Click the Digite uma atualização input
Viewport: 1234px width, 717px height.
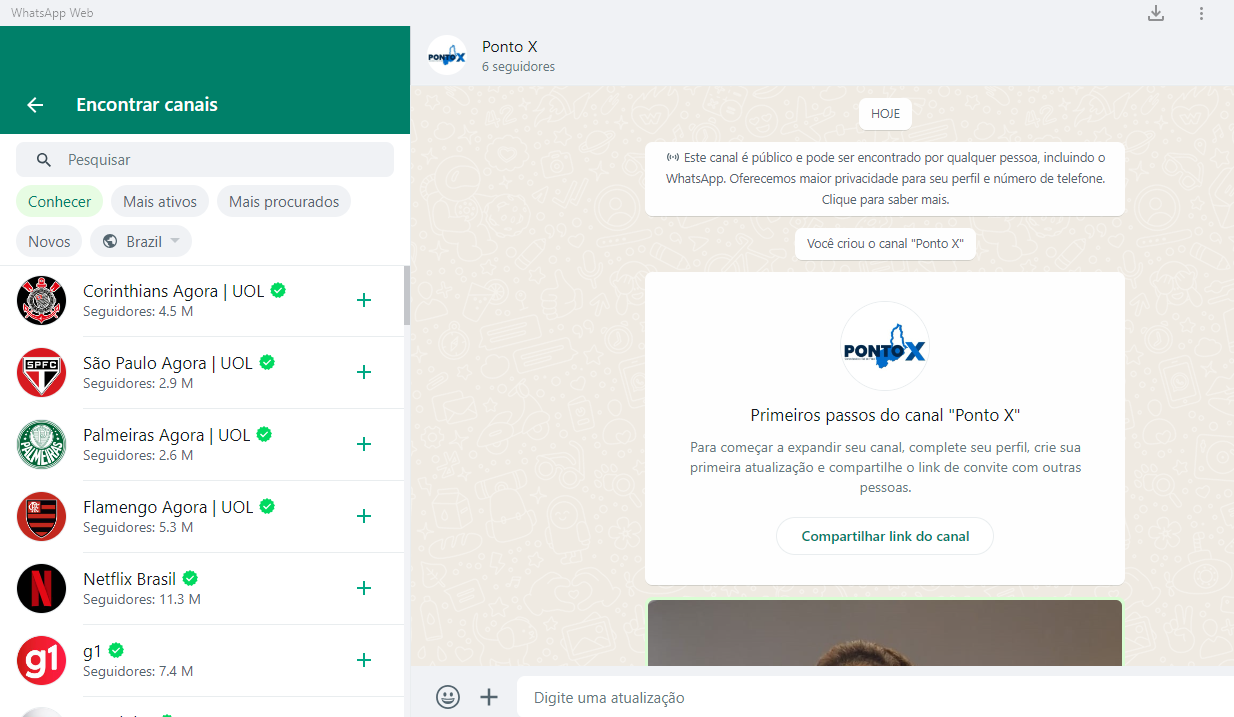(875, 697)
